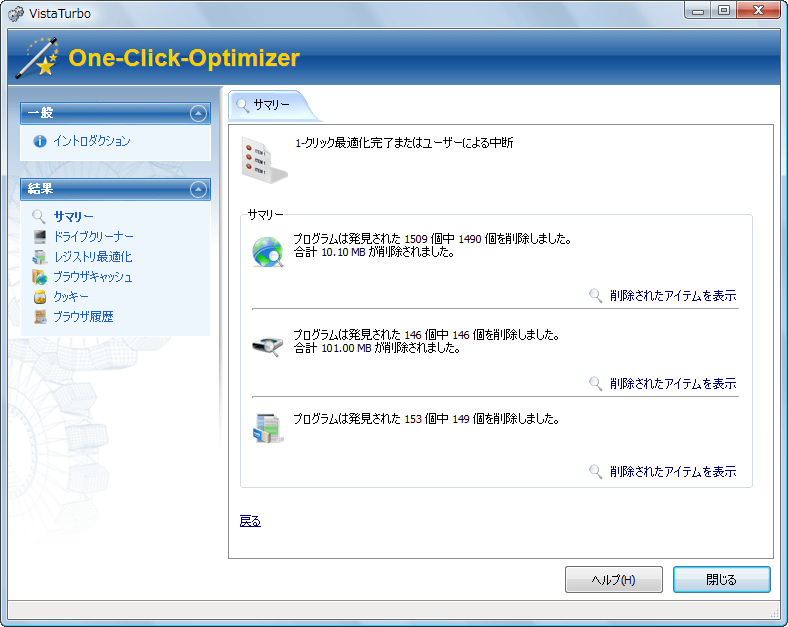The width and height of the screenshot is (788, 627).
Task: Click the ブラウザキャッシュ folder-globe icon
Action: pyautogui.click(x=40, y=277)
